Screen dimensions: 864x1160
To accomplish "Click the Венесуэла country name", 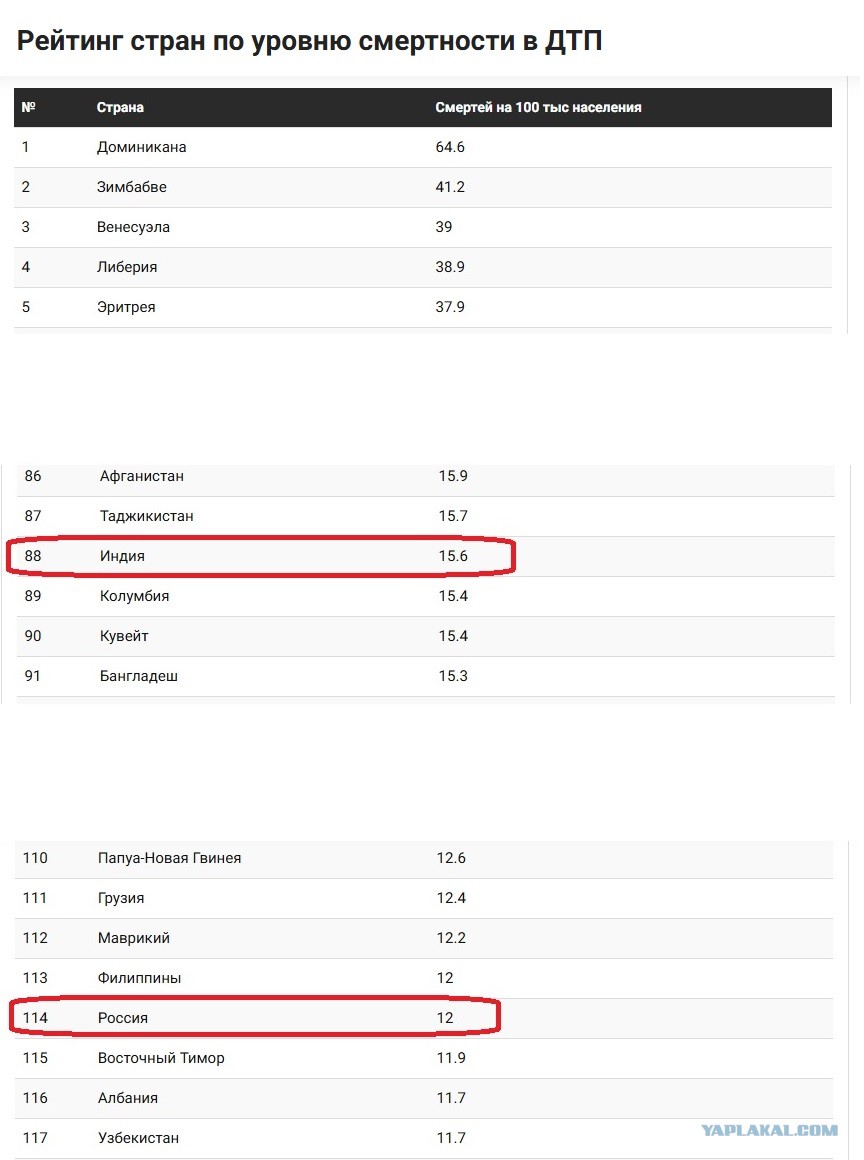I will 133,227.
